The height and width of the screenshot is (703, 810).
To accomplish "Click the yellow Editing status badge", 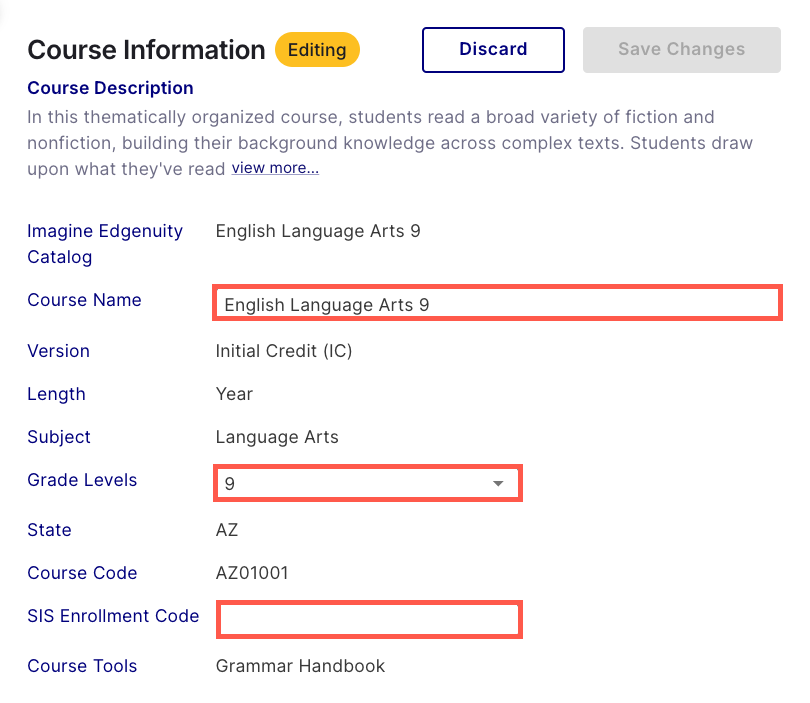I will coord(317,49).
